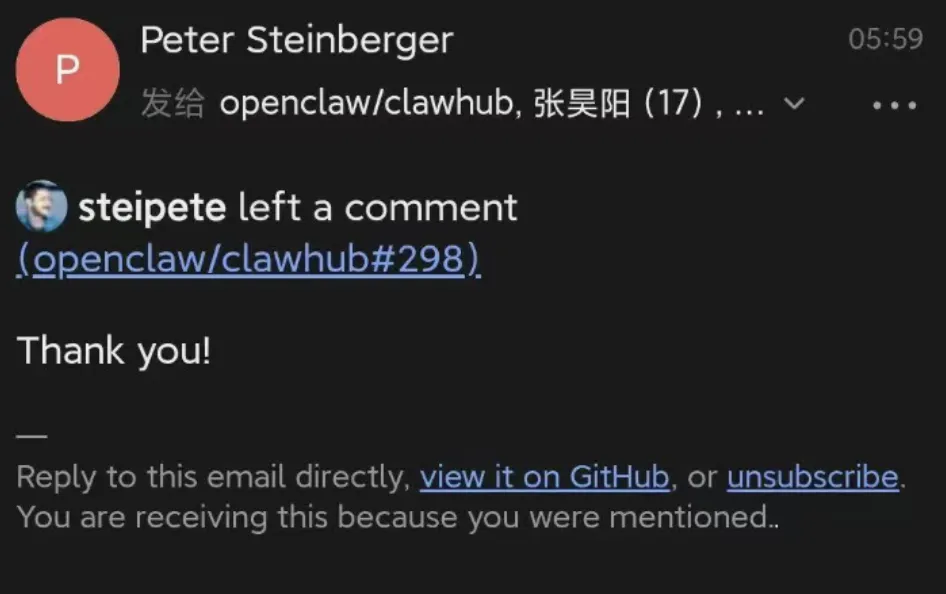Viewport: 946px width, 594px height.
Task: Select sender name Peter Steinberger
Action: (296, 40)
